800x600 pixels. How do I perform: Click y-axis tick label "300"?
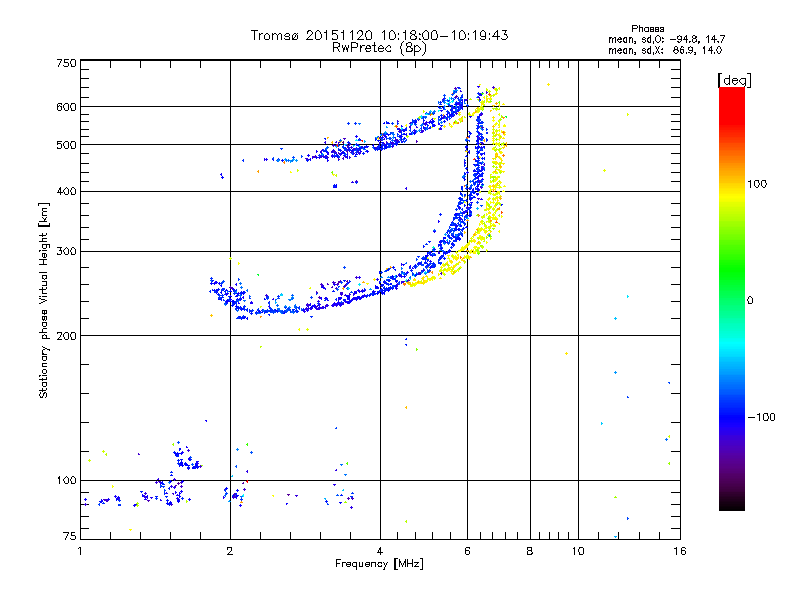pos(66,252)
